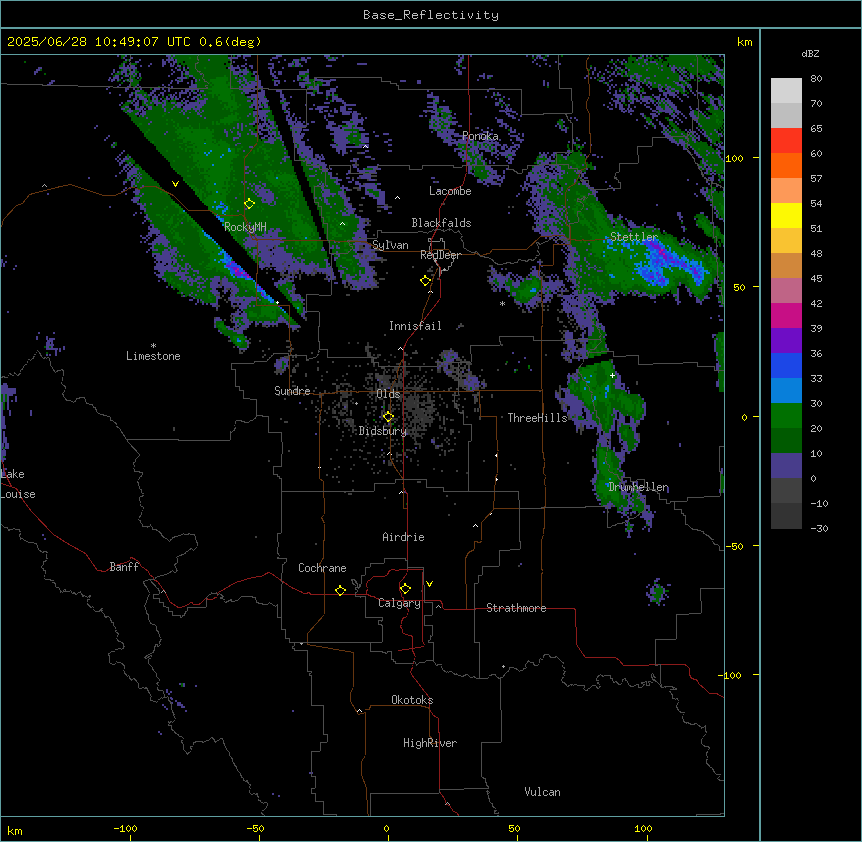Click the km unit label at bottom left
The height and width of the screenshot is (842, 862).
(x=15, y=830)
